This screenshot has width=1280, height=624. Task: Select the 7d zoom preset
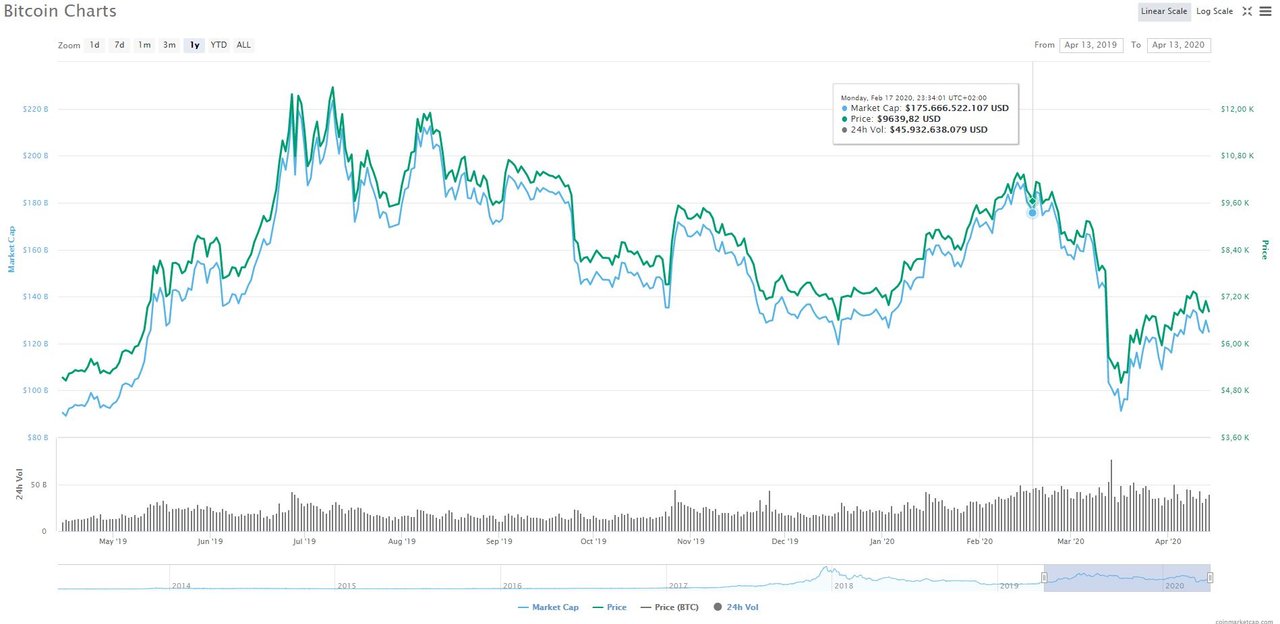point(118,45)
